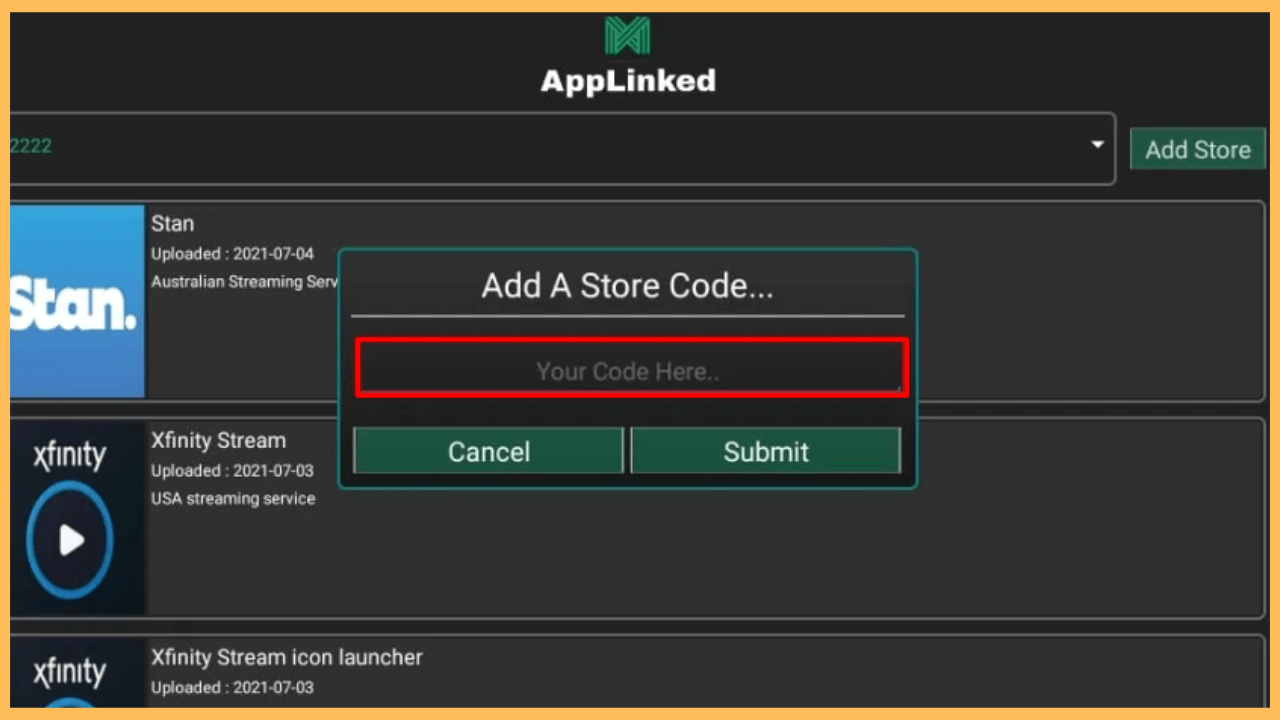Click the xfinity logo on Xfinity Stream

tap(67, 455)
